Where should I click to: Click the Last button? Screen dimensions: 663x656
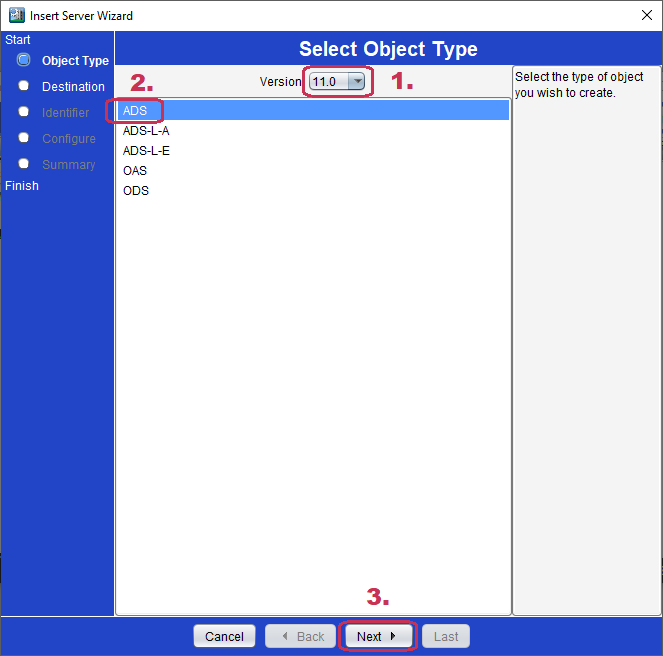(446, 636)
